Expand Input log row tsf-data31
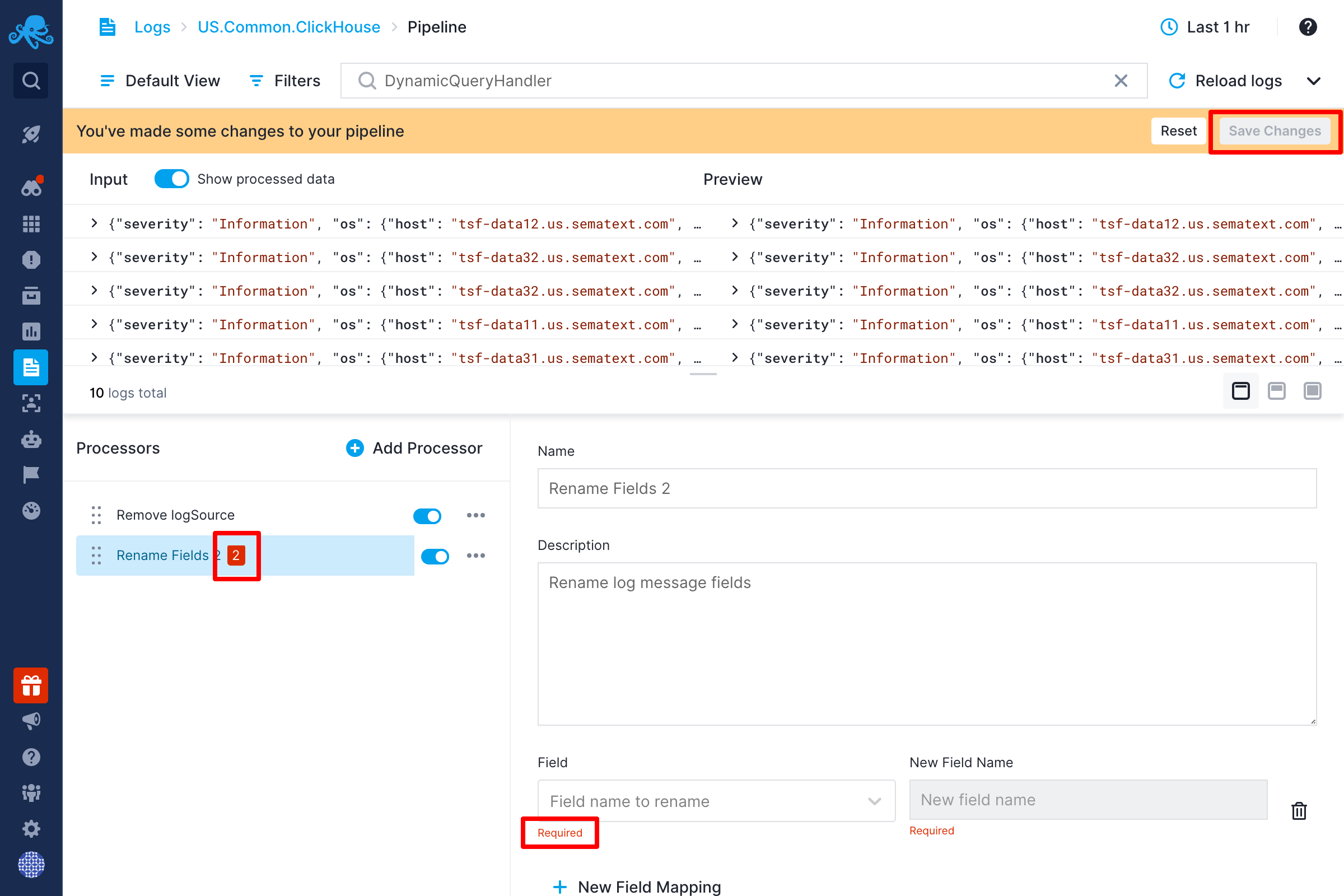This screenshot has width=1344, height=896. coord(94,358)
